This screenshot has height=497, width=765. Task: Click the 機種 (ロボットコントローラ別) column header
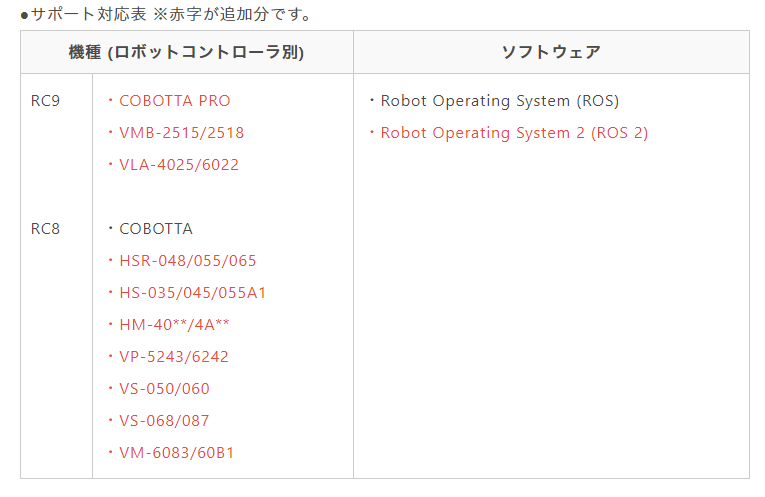point(187,52)
